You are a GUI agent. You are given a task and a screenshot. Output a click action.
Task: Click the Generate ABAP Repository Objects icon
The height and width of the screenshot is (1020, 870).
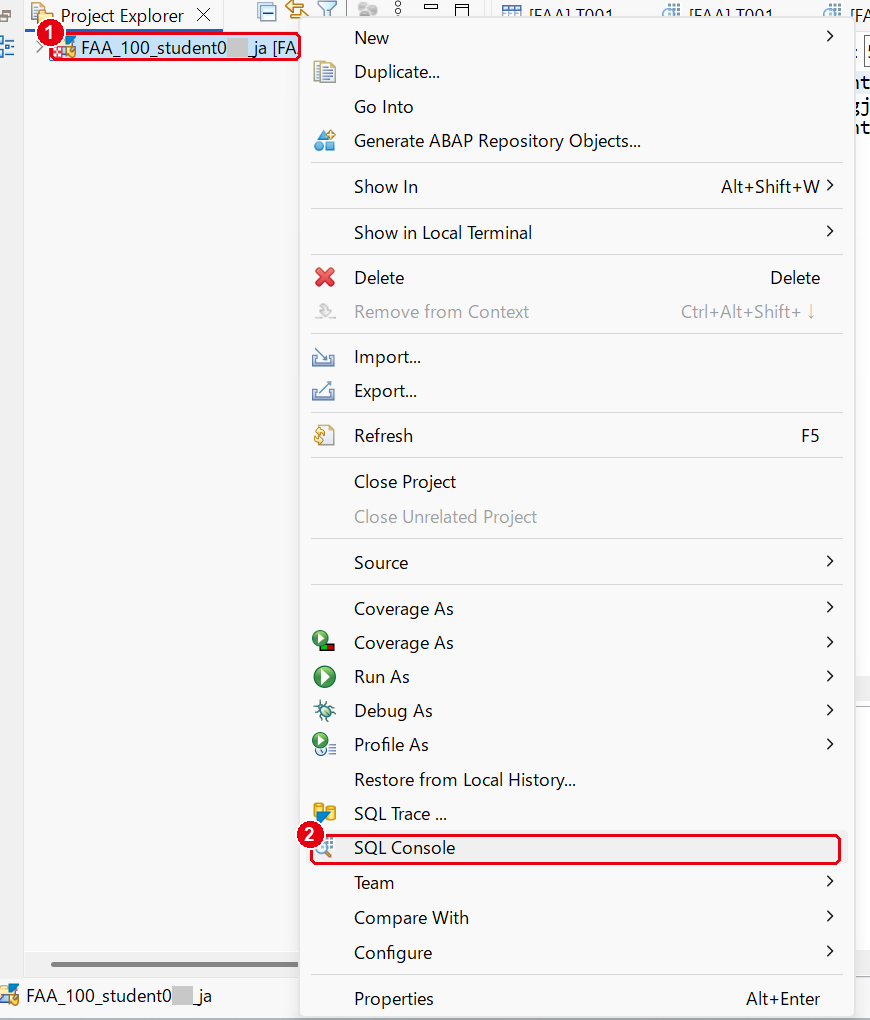click(325, 141)
